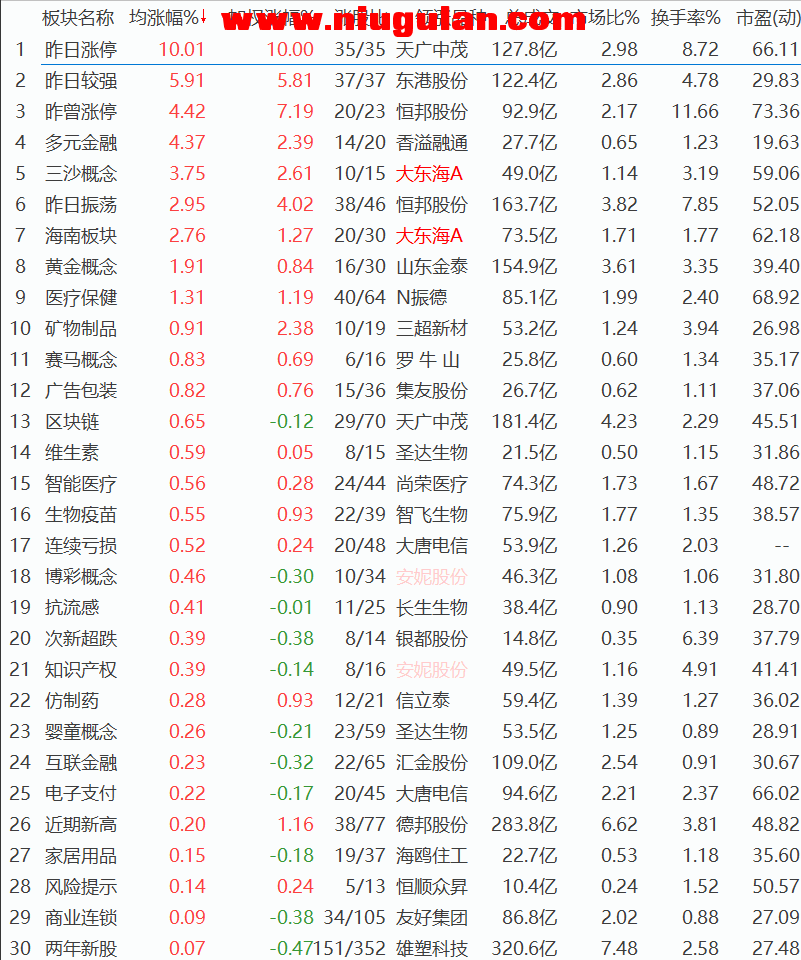Select the 博彩概念 sector
801x960 pixels.
(x=81, y=577)
